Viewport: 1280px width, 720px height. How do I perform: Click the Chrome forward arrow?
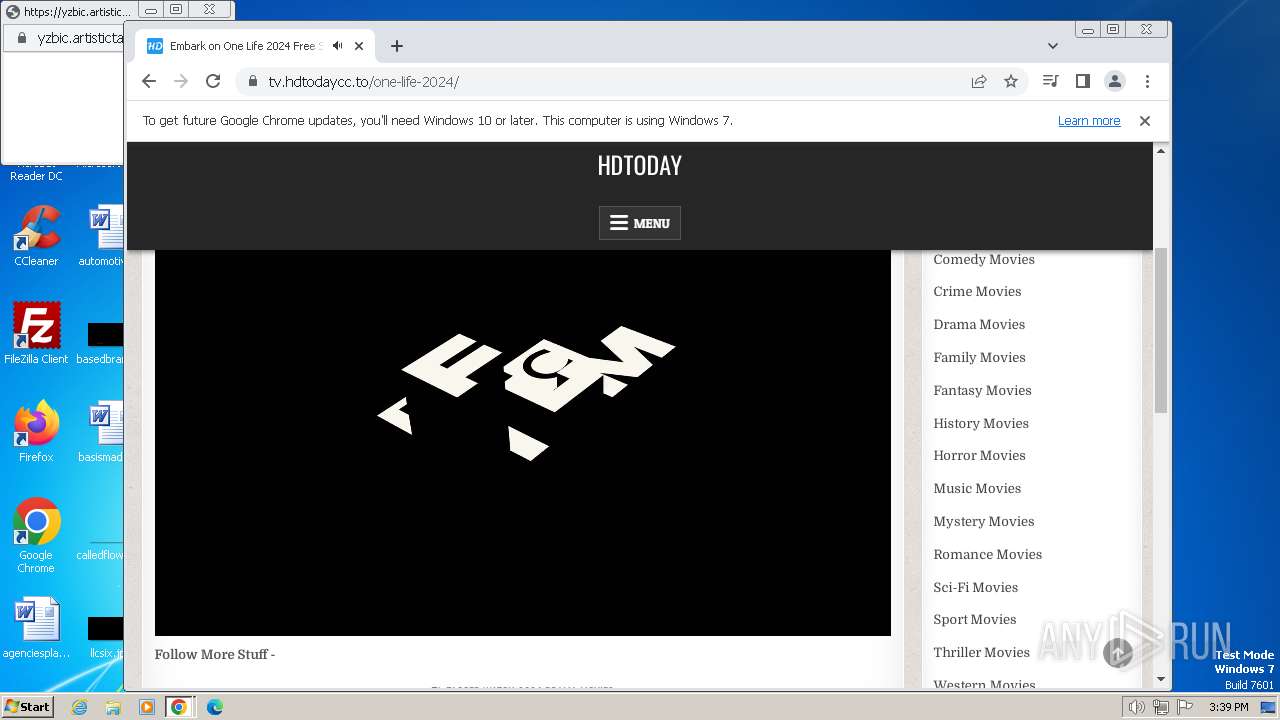(x=181, y=82)
